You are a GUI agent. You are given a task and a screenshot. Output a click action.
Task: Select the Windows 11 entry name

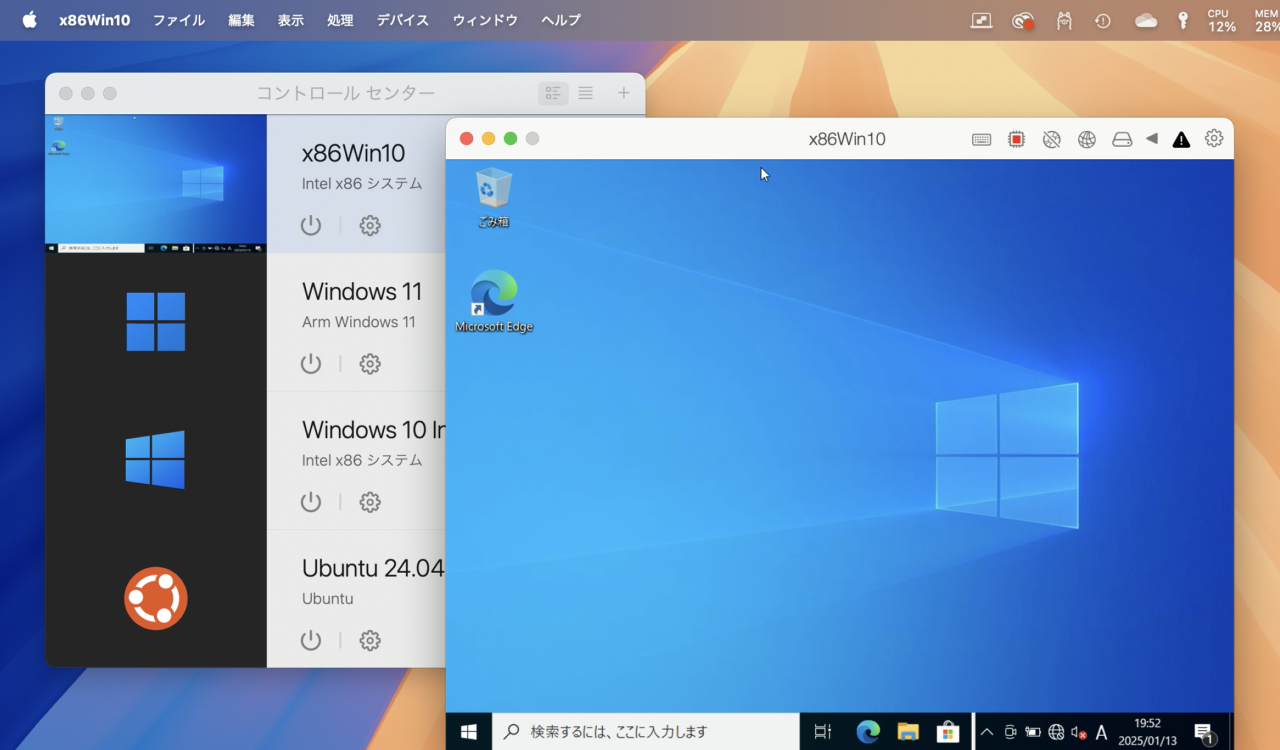(x=362, y=292)
